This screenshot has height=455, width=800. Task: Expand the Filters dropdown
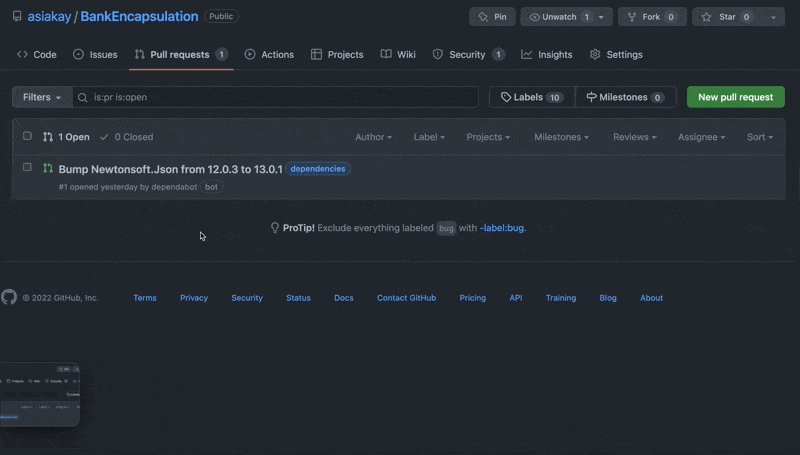click(x=42, y=97)
